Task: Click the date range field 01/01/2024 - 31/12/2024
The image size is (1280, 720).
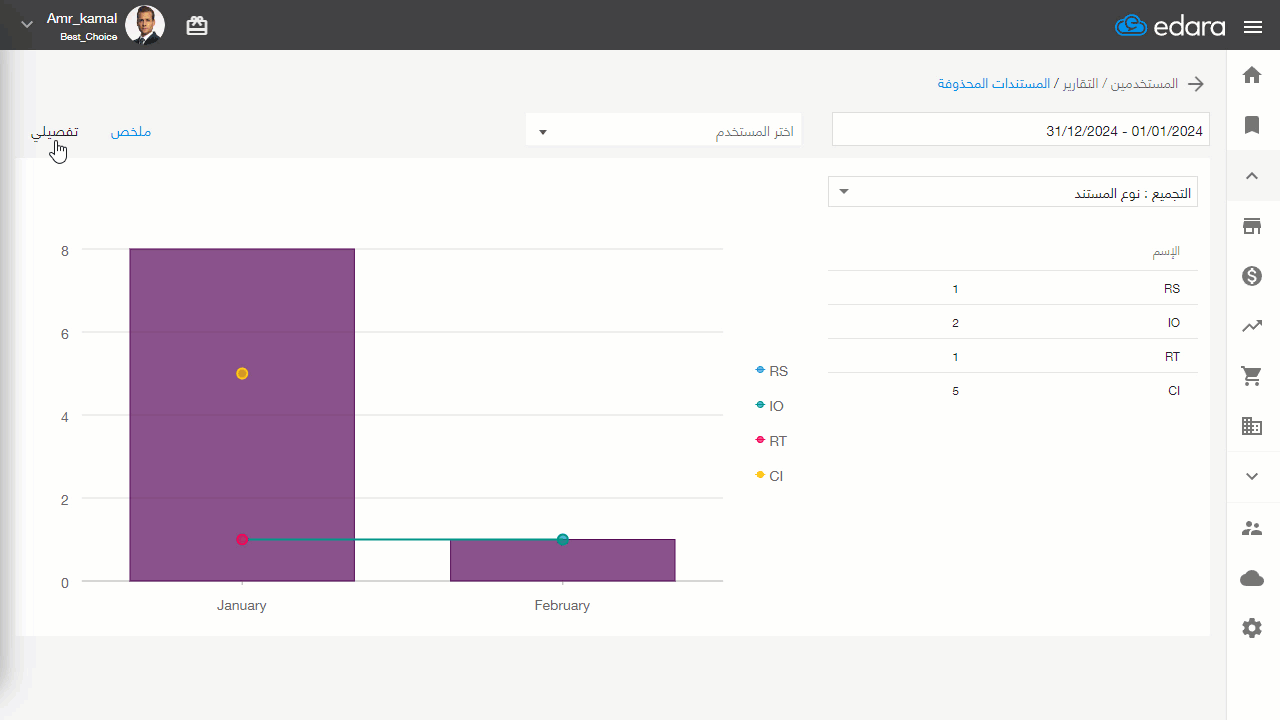Action: [1021, 130]
